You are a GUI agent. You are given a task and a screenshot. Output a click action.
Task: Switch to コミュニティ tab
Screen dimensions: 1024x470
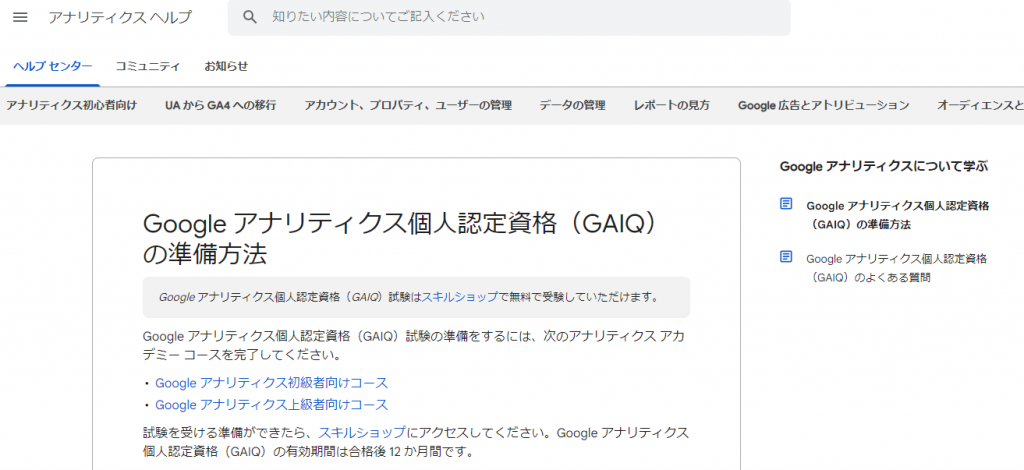pyautogui.click(x=148, y=66)
